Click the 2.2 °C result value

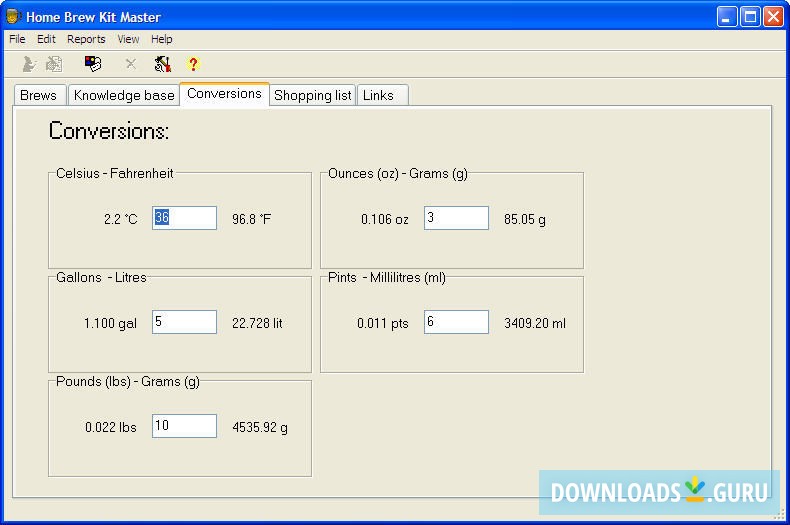(120, 219)
